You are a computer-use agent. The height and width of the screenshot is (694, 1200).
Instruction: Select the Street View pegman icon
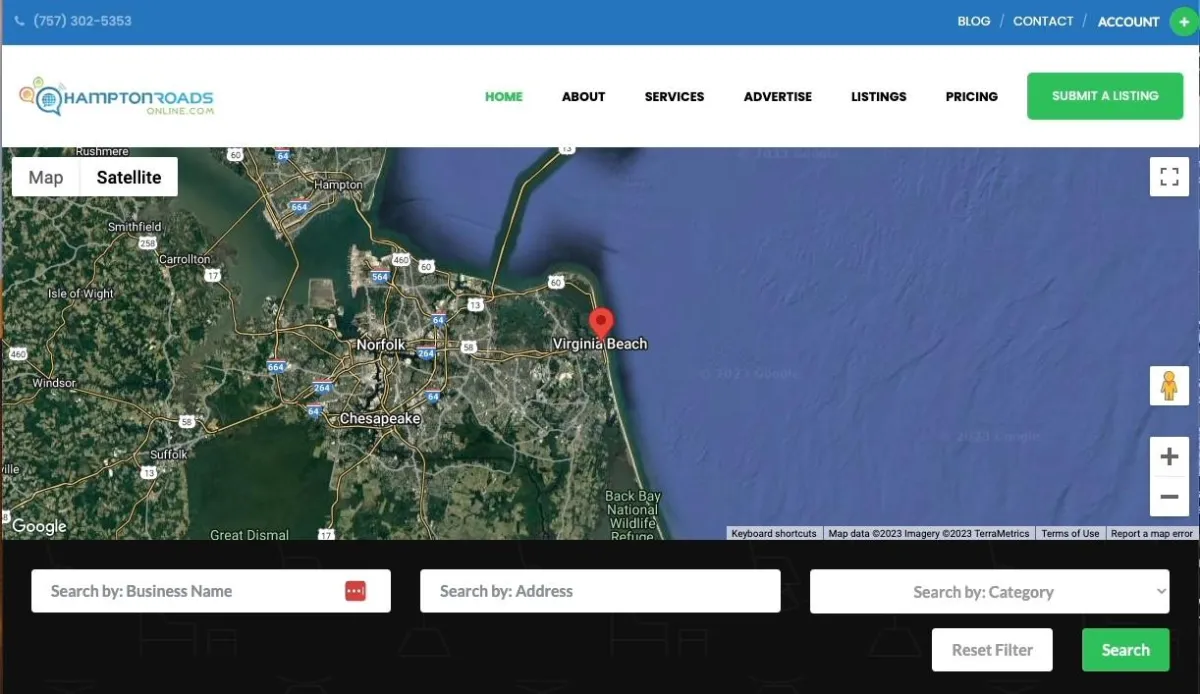tap(1169, 385)
